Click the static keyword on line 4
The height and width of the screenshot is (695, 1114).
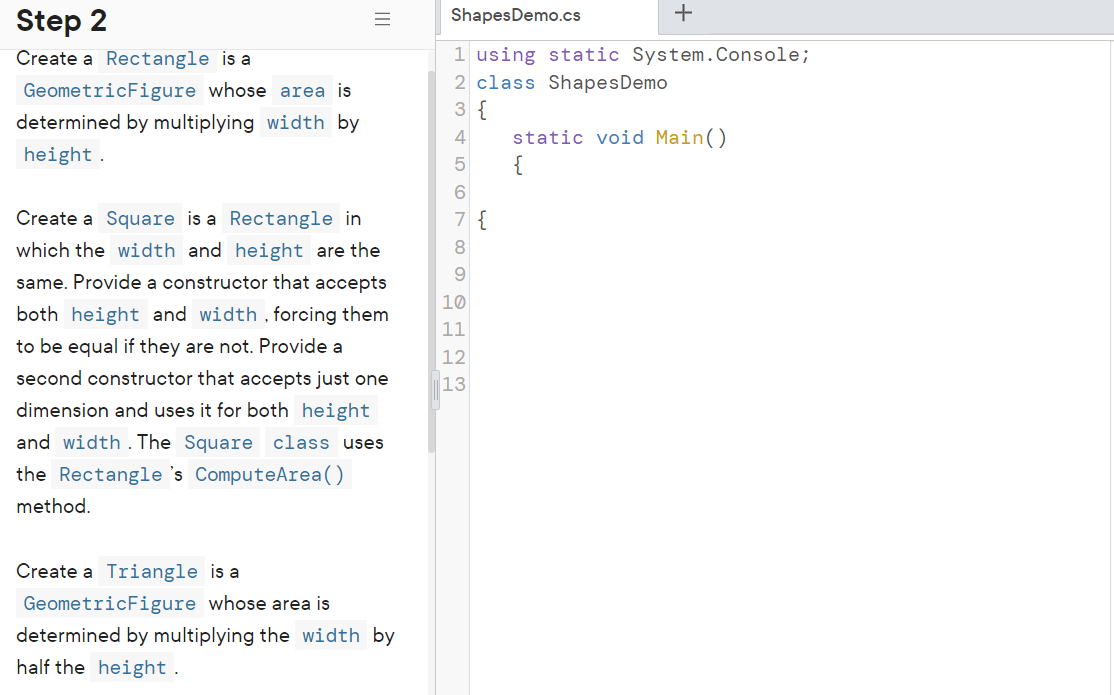548,137
